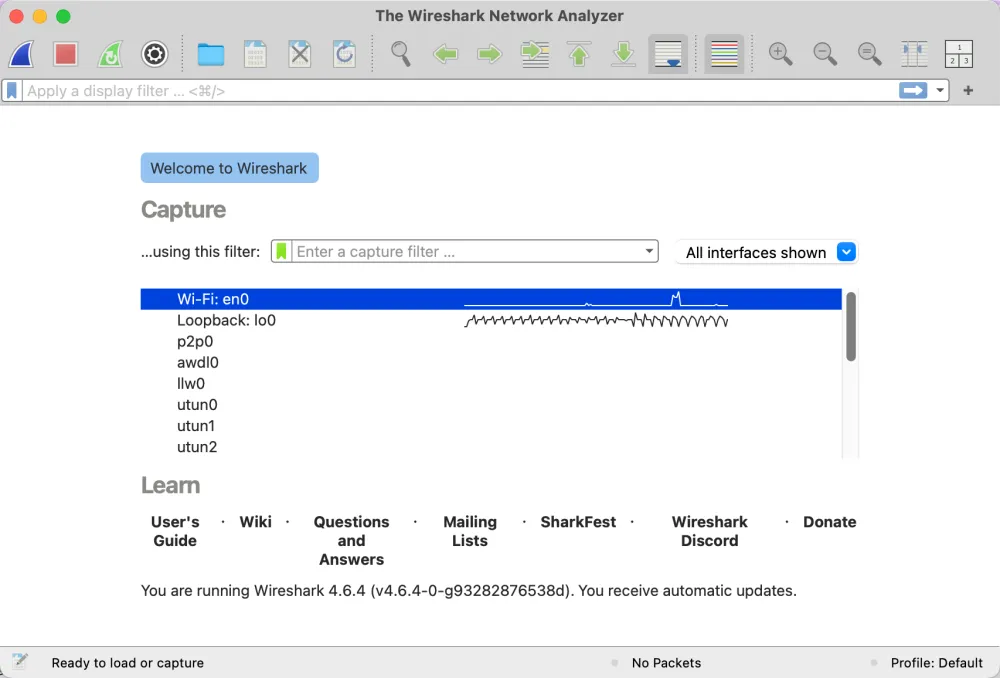
Task: Go back to previous packet arrow
Action: (x=445, y=54)
